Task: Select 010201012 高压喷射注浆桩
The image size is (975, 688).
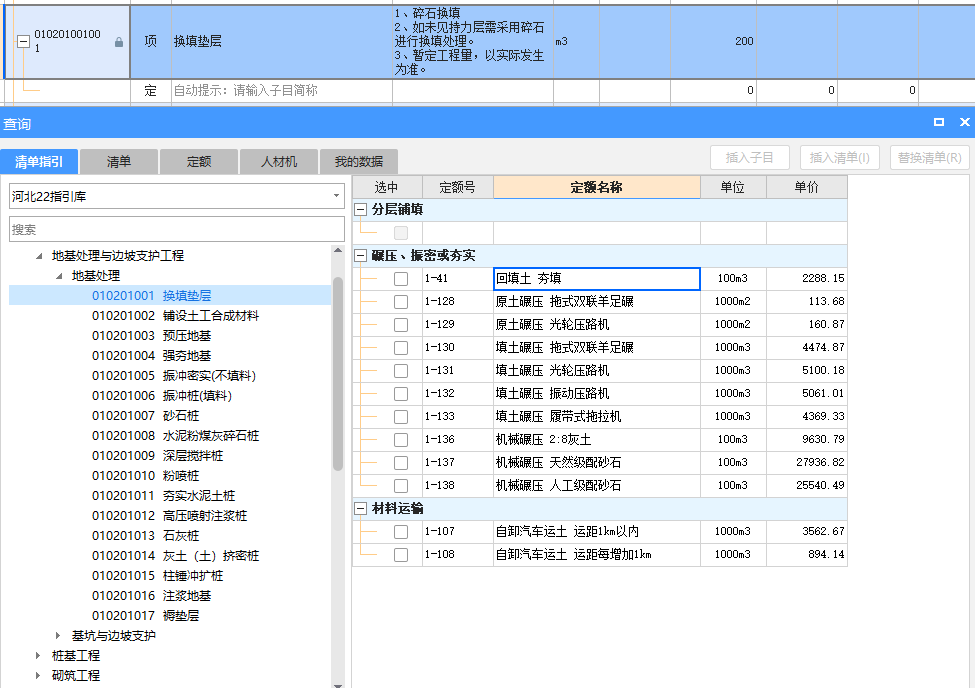Action: tap(170, 516)
